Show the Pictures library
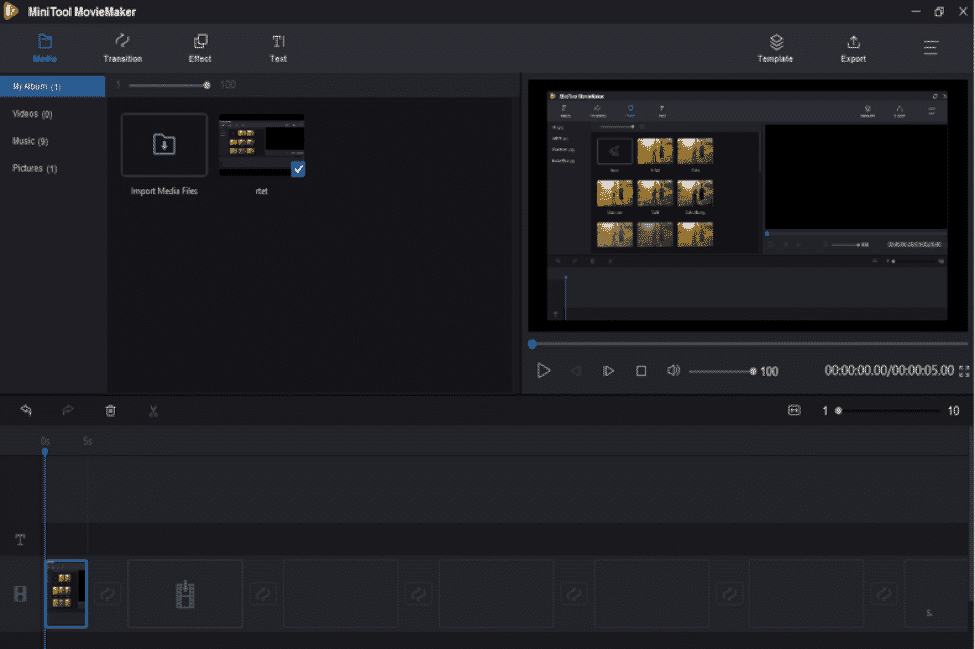The image size is (975, 649). [x=35, y=168]
